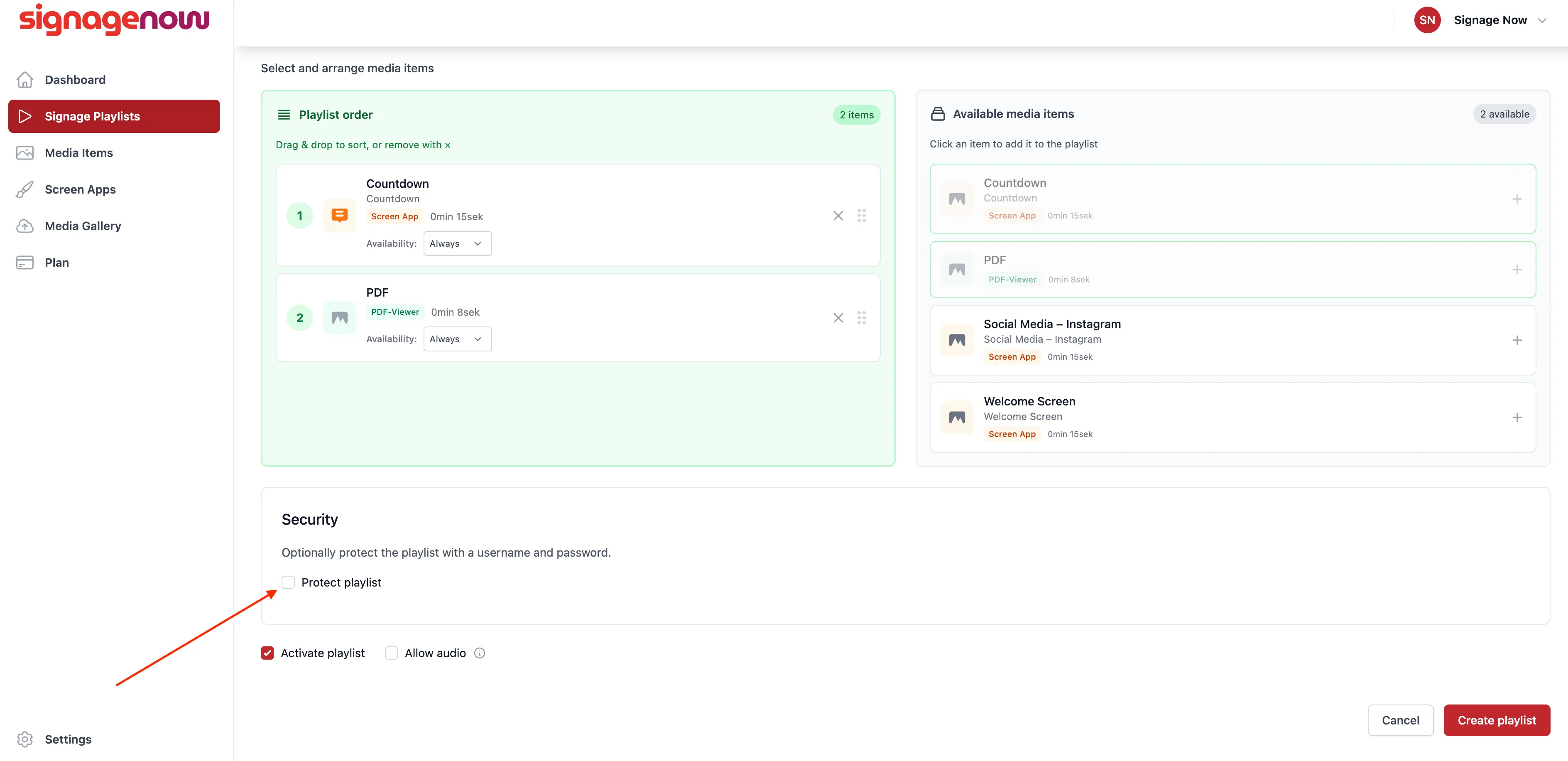Viewport: 1568px width, 761px height.
Task: Click Welcome Screen thumbnail icon
Action: pos(957,417)
